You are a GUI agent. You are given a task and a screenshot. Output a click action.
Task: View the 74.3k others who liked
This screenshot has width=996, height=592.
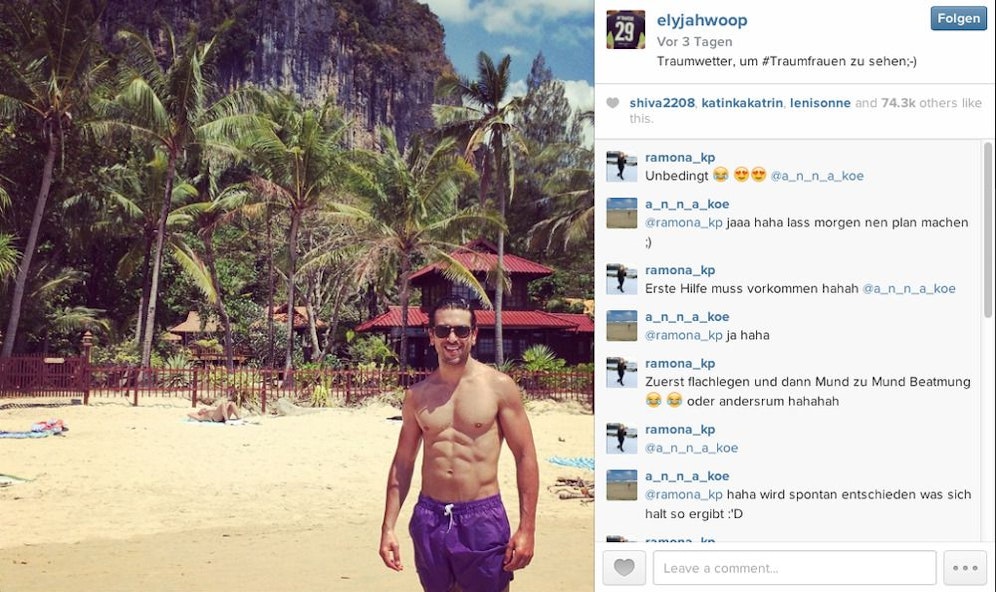(x=931, y=103)
